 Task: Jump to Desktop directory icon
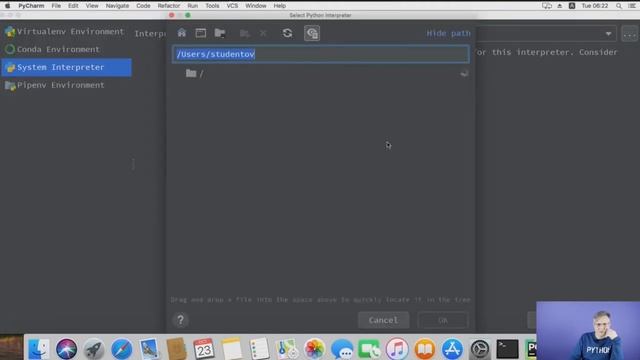pos(200,33)
